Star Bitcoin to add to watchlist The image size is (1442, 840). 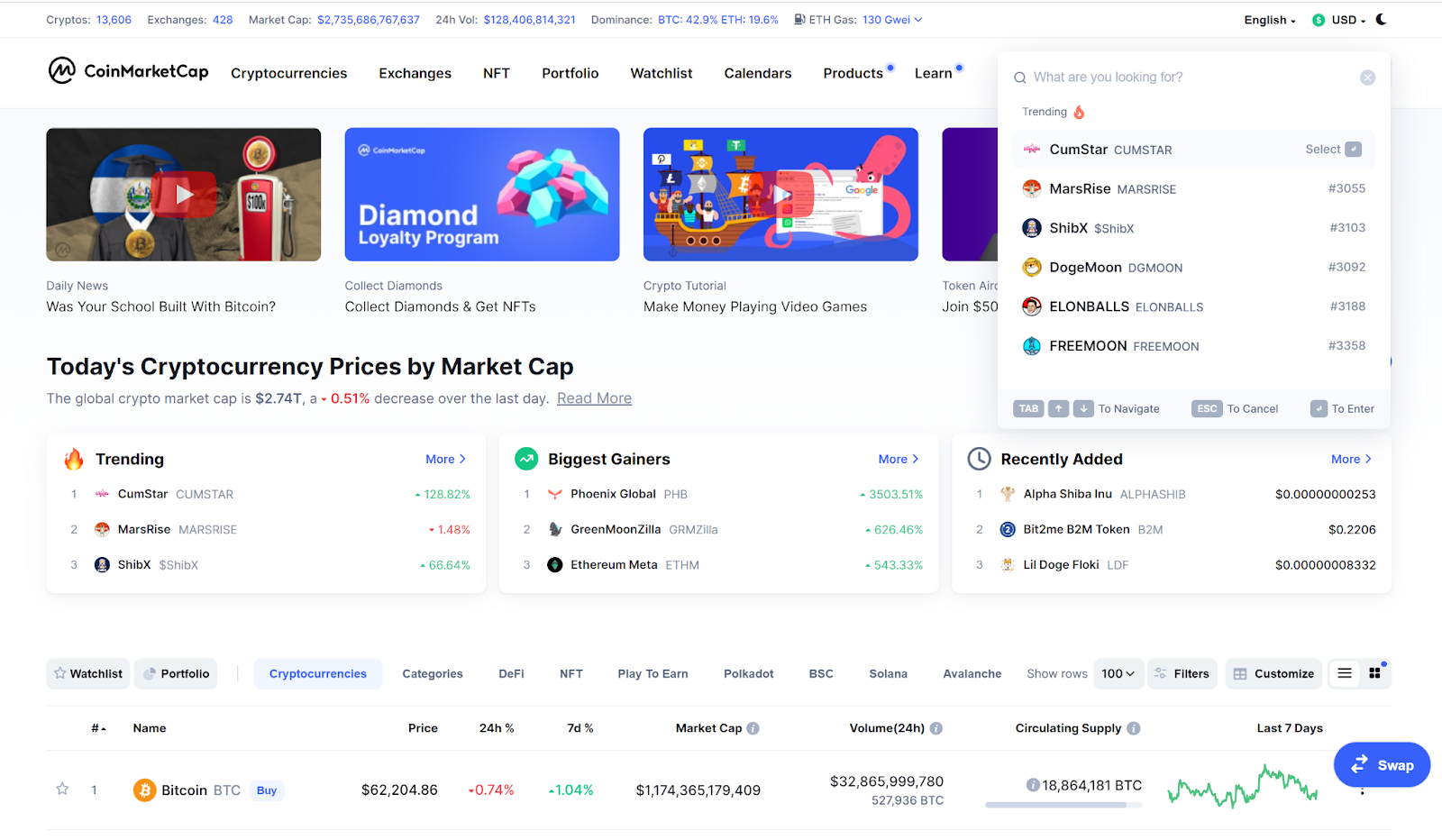62,790
